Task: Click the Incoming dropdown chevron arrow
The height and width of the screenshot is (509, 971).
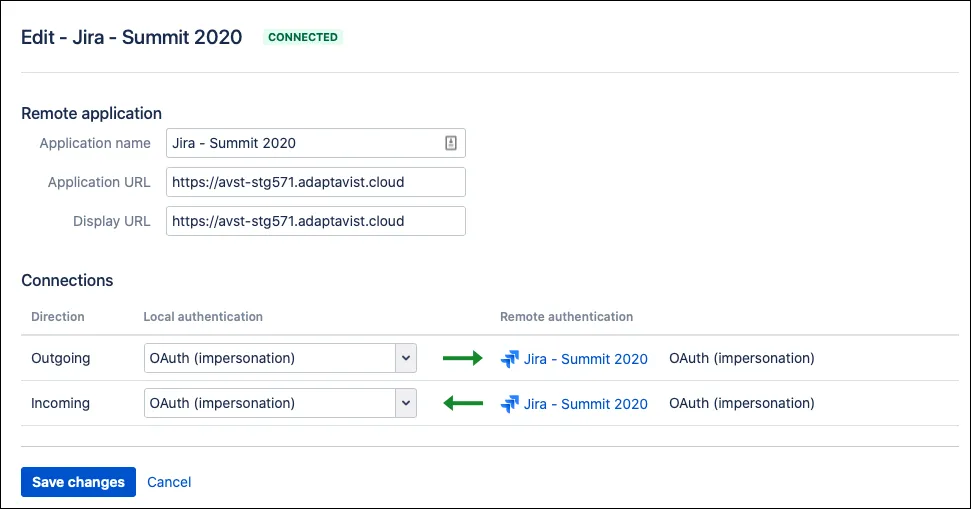Action: pos(406,403)
